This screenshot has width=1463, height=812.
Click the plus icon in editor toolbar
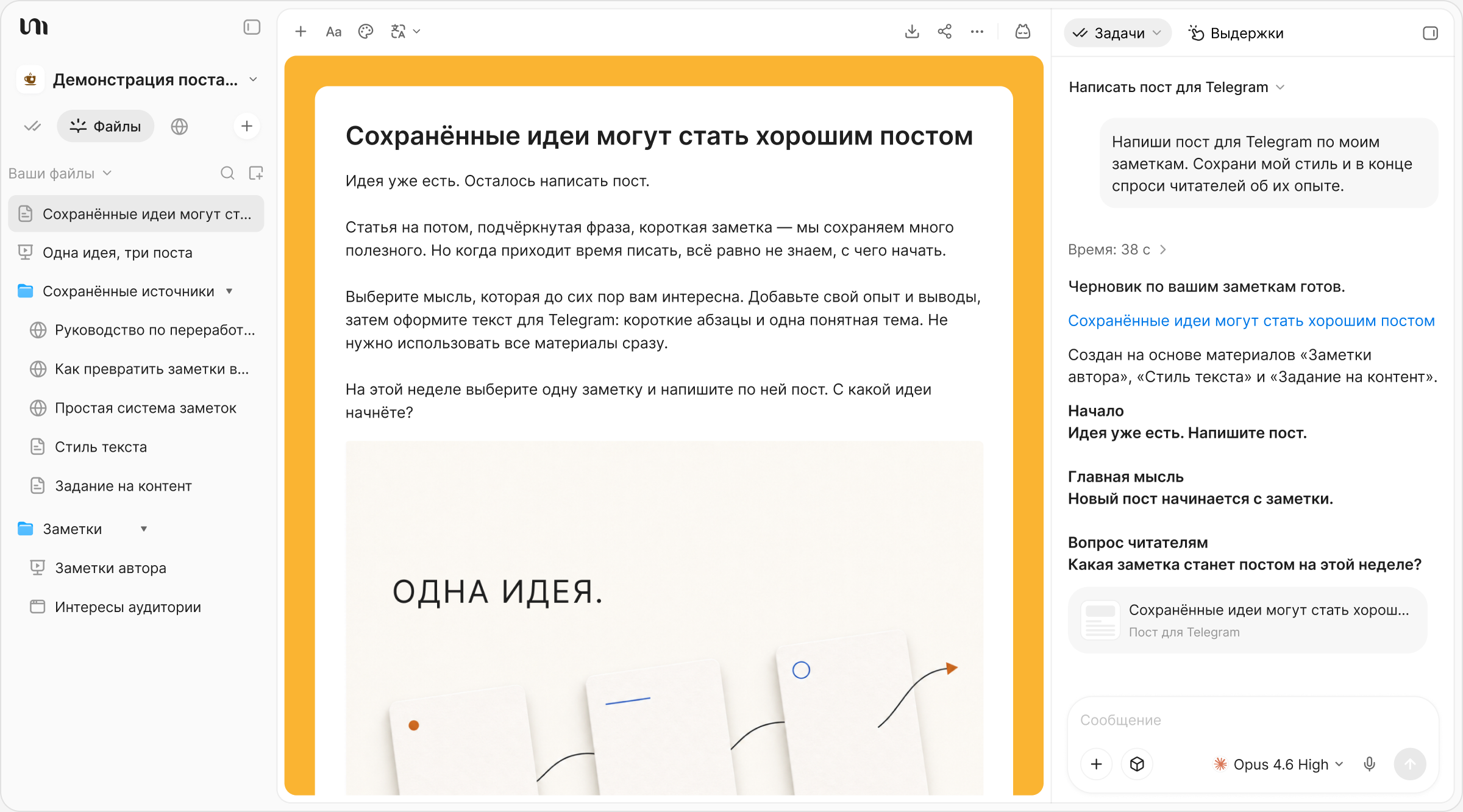[301, 32]
